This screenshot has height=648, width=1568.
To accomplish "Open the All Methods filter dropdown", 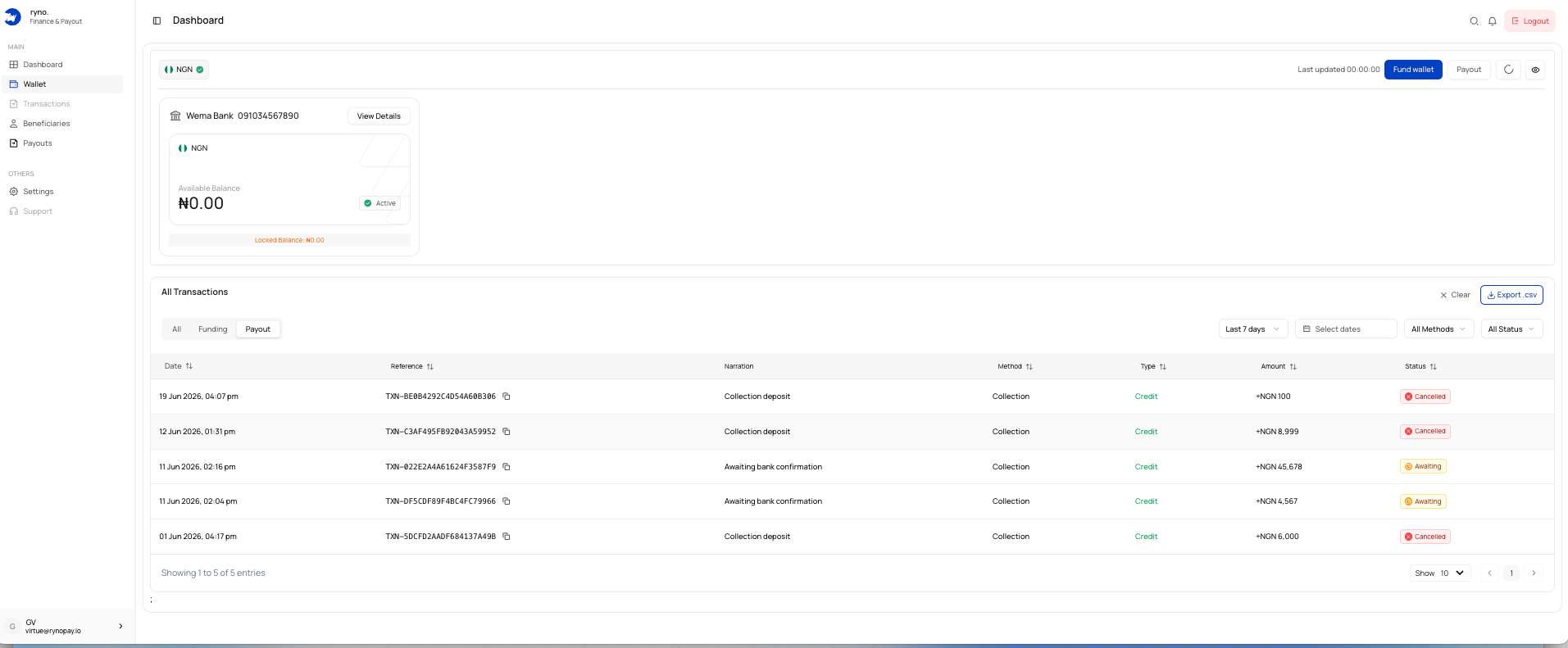I will tap(1439, 329).
